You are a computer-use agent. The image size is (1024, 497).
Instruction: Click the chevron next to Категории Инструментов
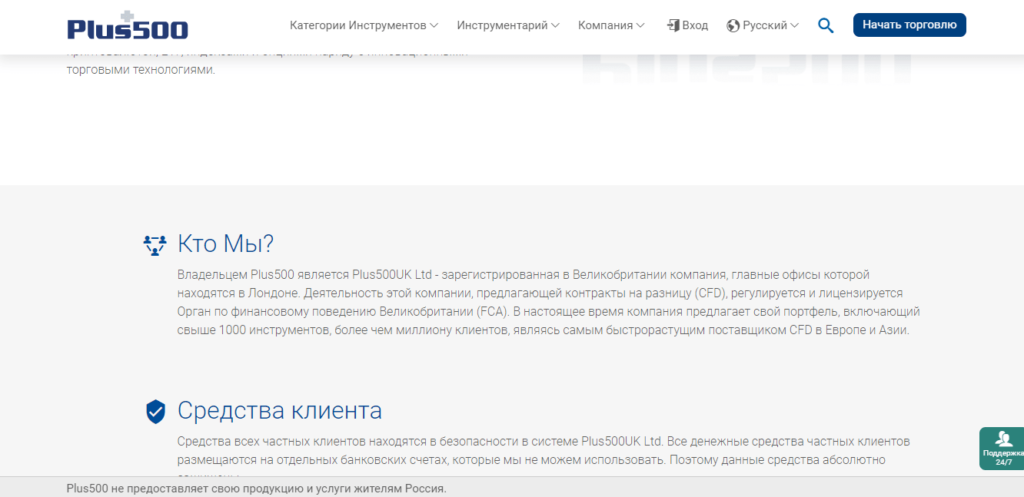click(x=434, y=25)
